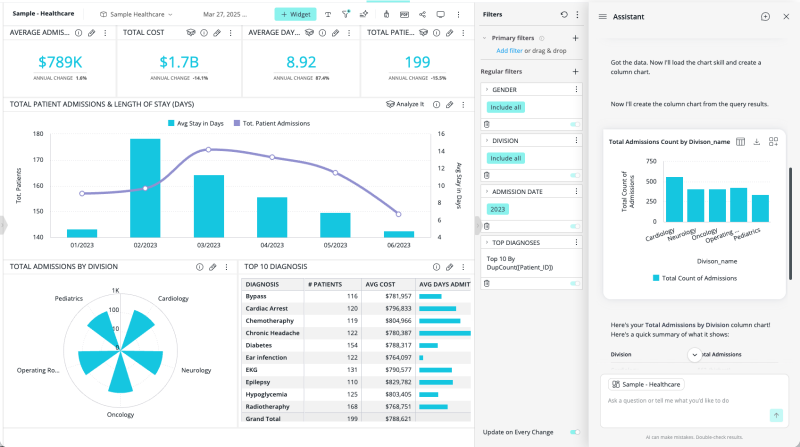800x447 pixels.
Task: Click the info icon on AVERAGE ADMIS widget
Action: click(x=79, y=33)
